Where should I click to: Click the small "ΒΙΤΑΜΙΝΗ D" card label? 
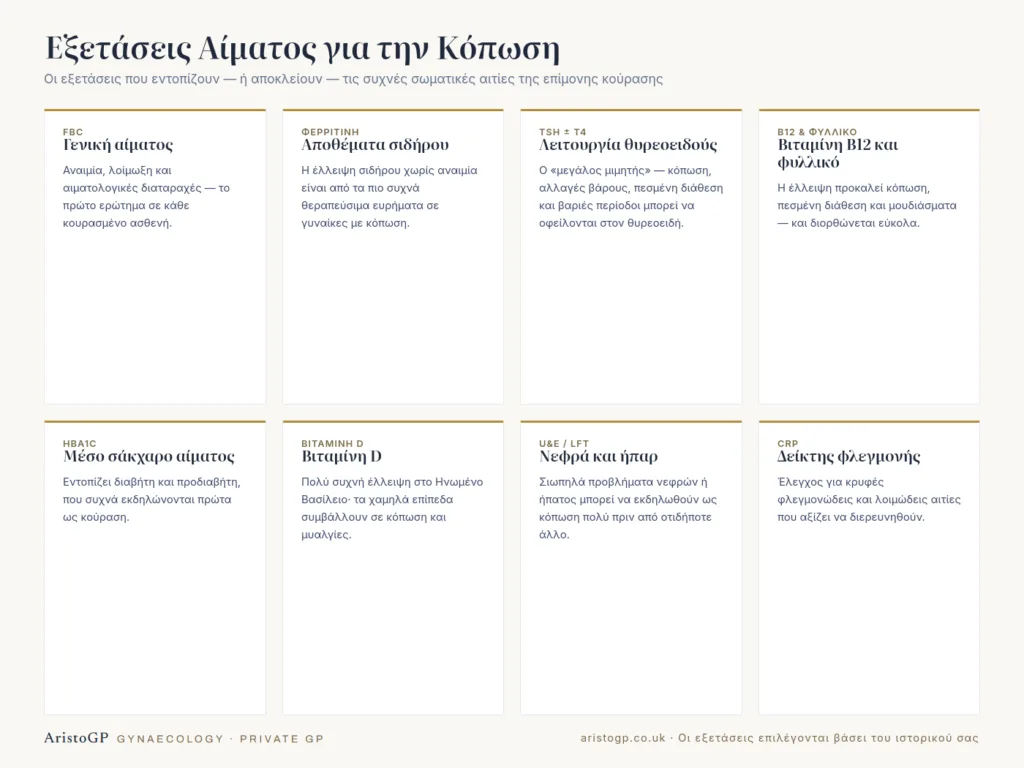click(x=332, y=443)
